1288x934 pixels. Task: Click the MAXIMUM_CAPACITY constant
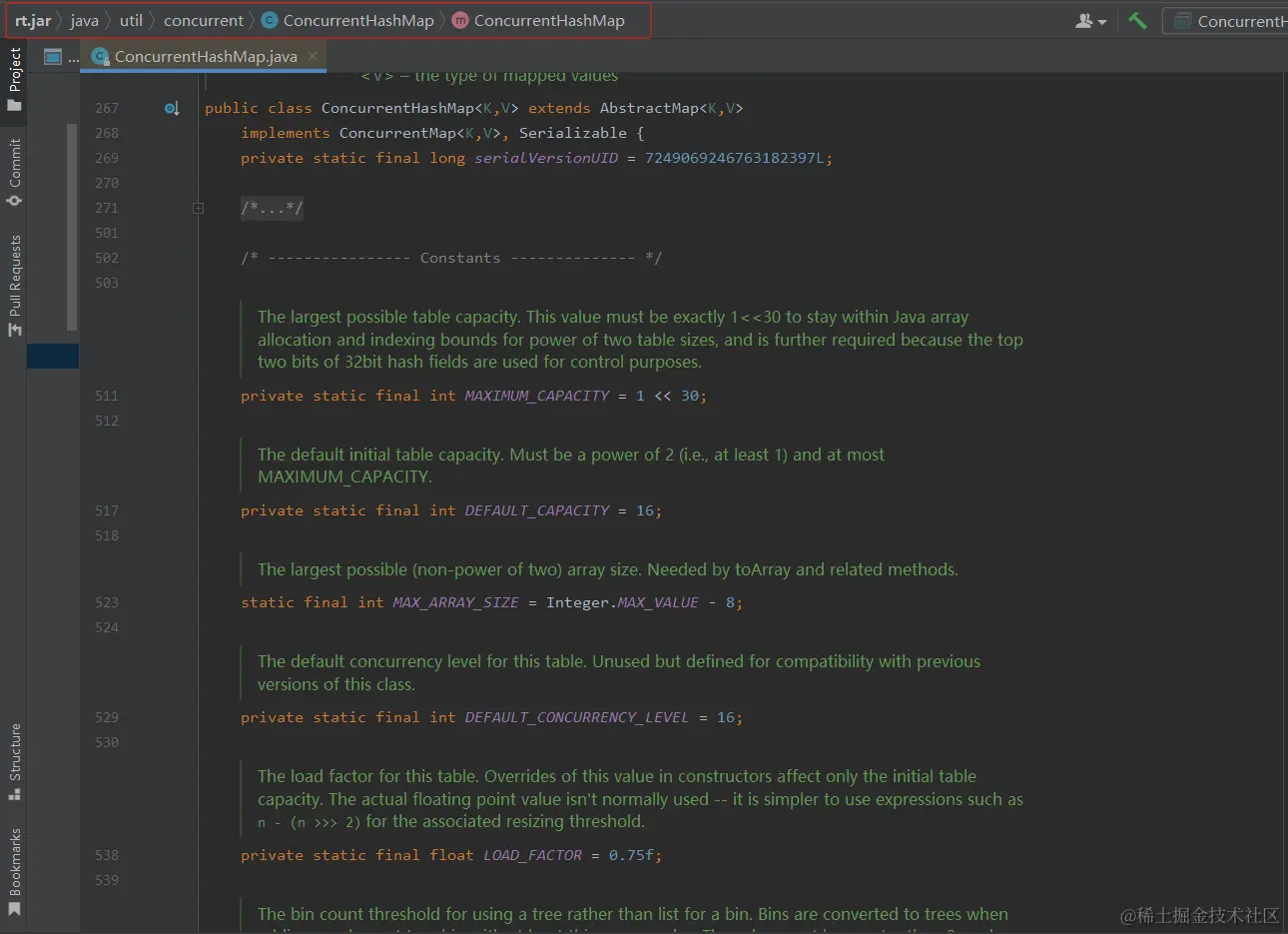pos(537,396)
